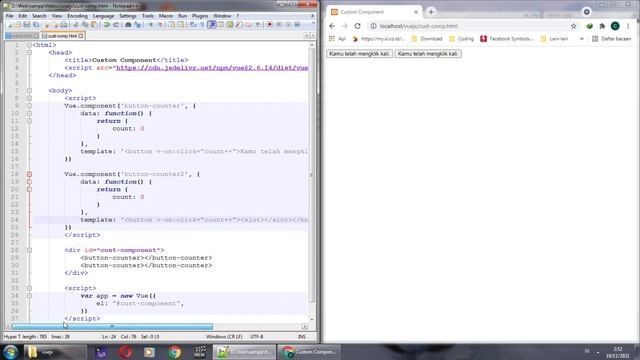Collapse red fold marker at button-counter2 line 18
This screenshot has height=360, width=640.
click(29, 174)
